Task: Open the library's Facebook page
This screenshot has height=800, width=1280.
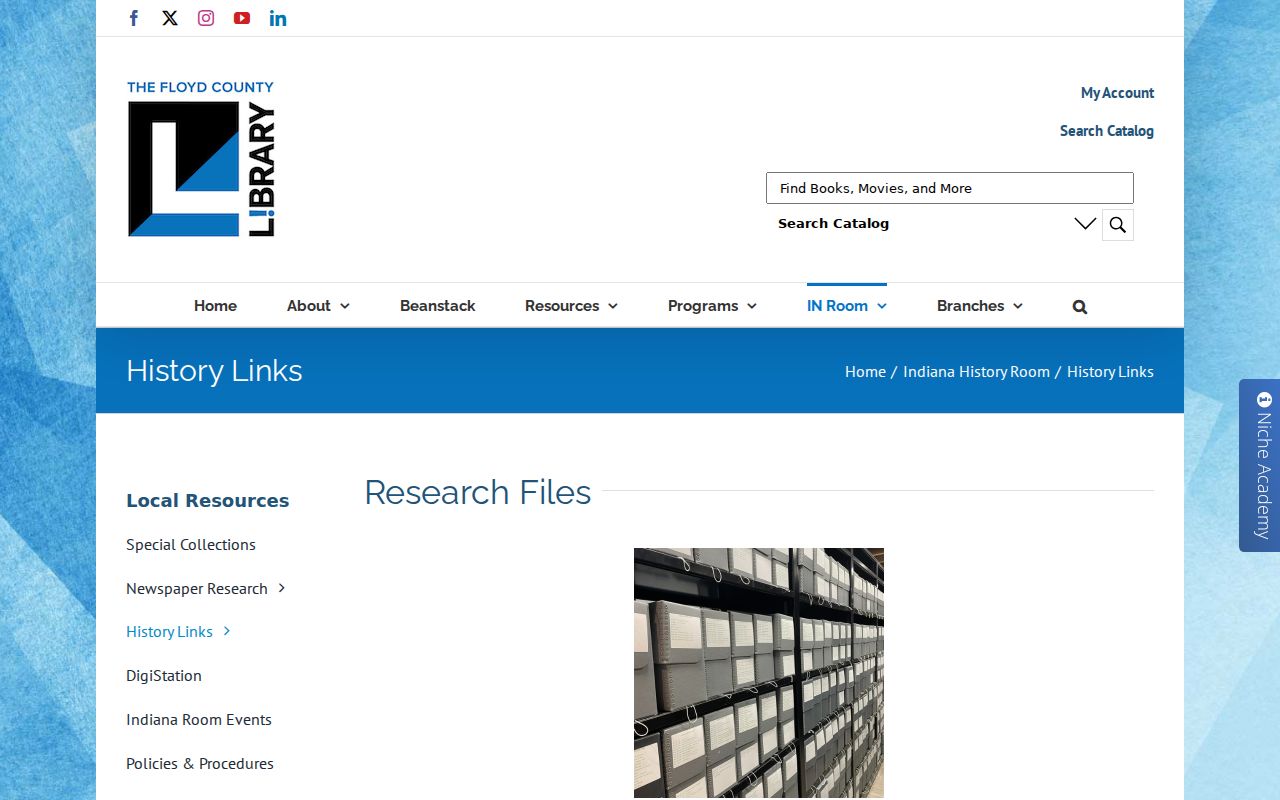Action: [x=134, y=18]
